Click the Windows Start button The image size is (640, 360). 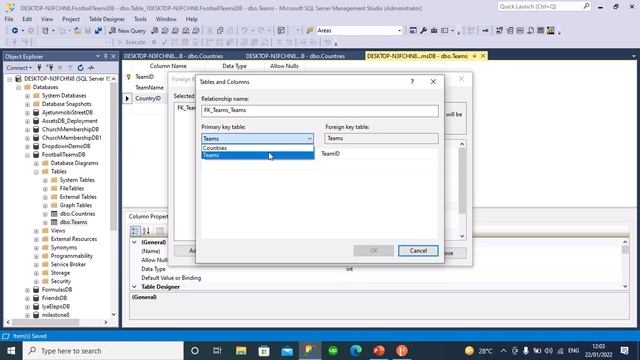tap(11, 351)
